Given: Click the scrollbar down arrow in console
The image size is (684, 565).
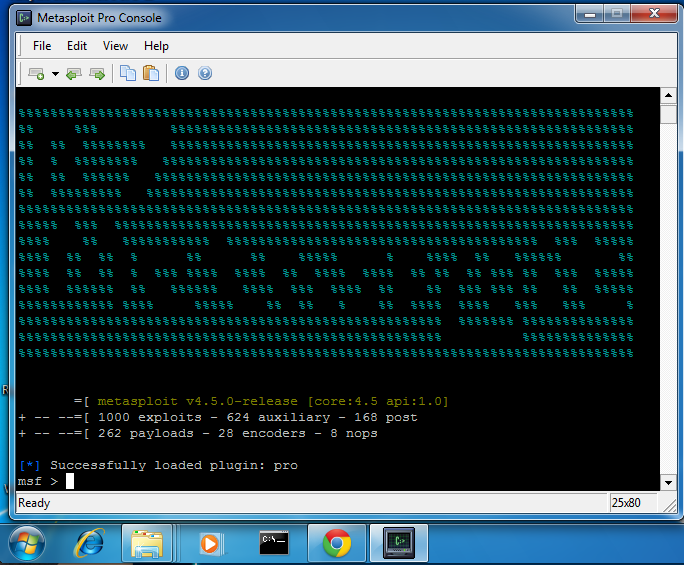Looking at the screenshot, I should pos(670,484).
